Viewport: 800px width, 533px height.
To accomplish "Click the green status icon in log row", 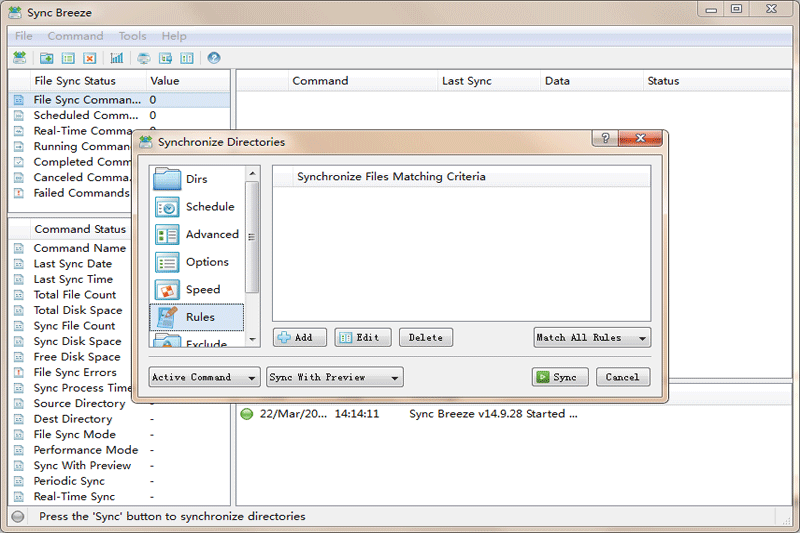I will (246, 414).
